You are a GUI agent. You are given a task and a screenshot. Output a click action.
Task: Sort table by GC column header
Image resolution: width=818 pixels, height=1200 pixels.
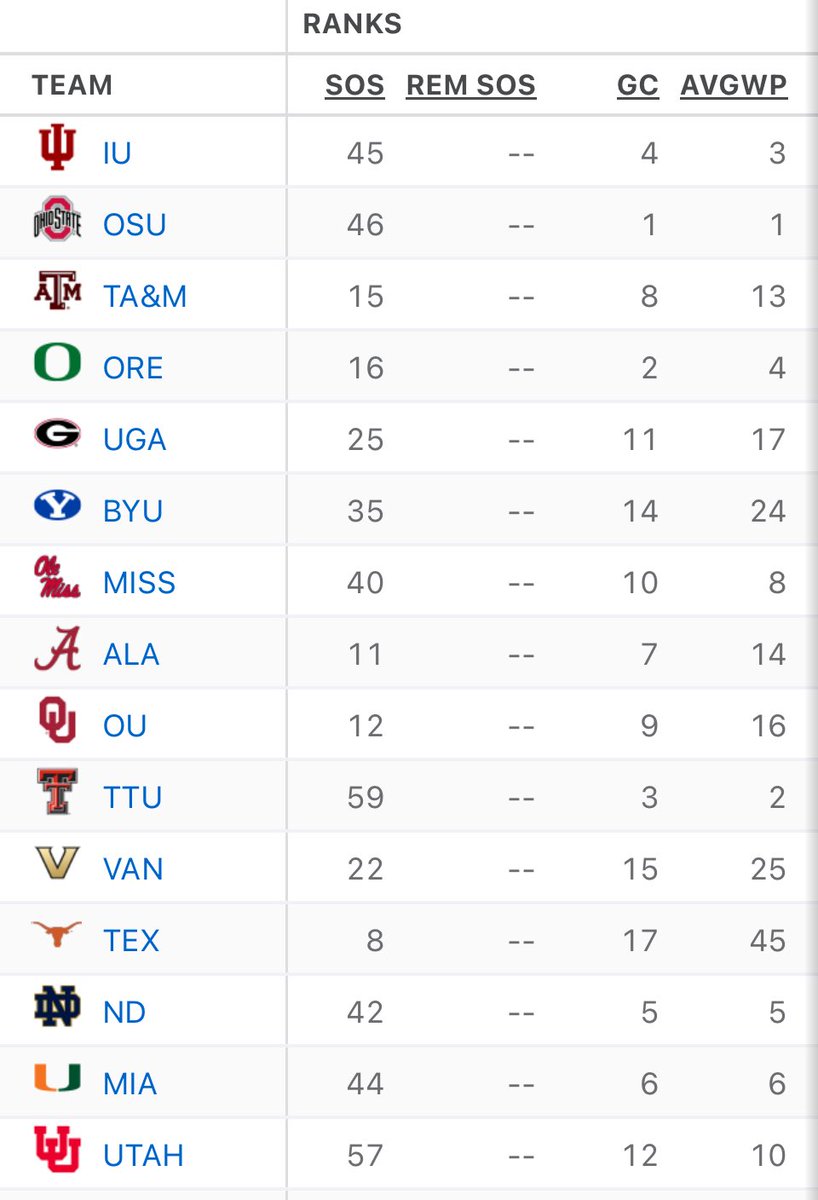[x=638, y=86]
